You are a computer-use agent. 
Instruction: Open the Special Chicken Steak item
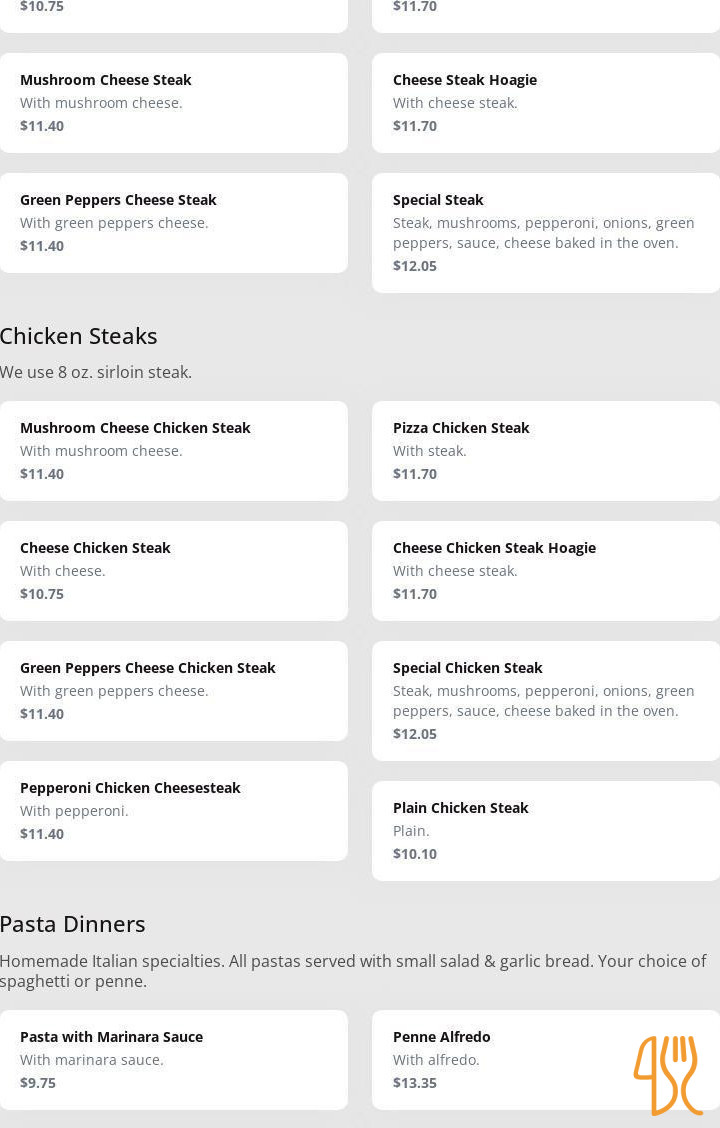tap(546, 701)
